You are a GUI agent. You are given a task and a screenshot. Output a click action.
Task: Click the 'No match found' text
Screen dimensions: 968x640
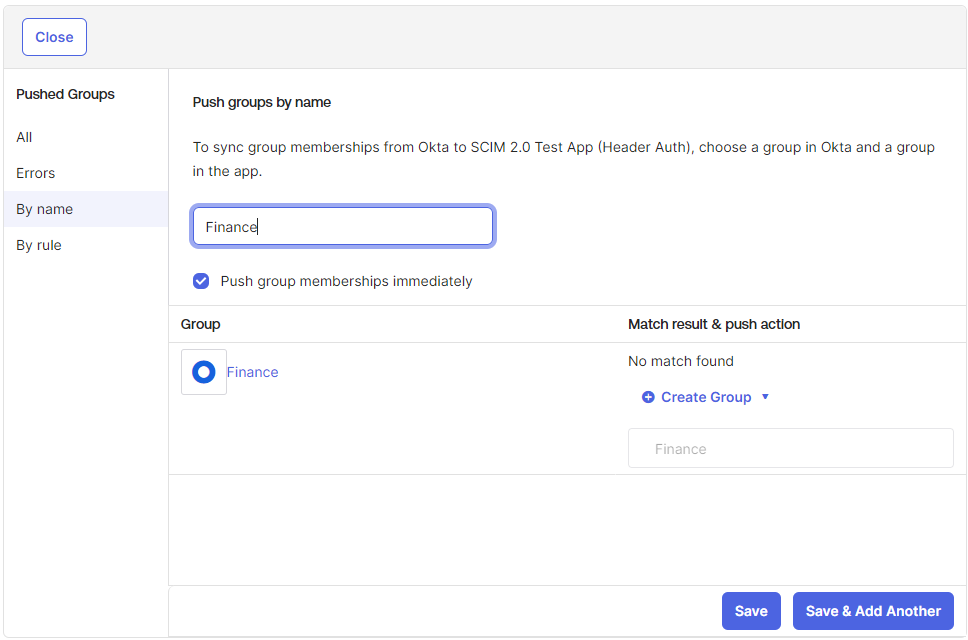click(681, 361)
